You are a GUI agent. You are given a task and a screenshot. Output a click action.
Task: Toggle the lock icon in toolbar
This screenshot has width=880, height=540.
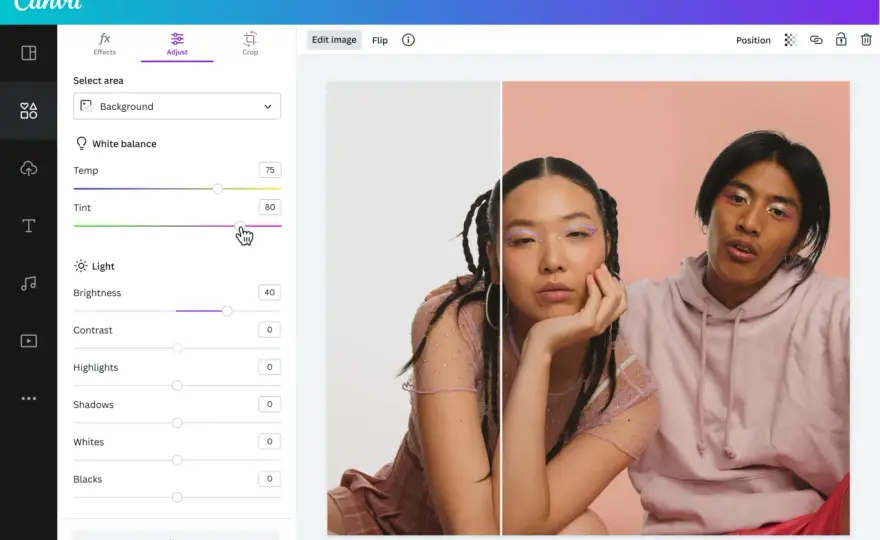pos(841,39)
